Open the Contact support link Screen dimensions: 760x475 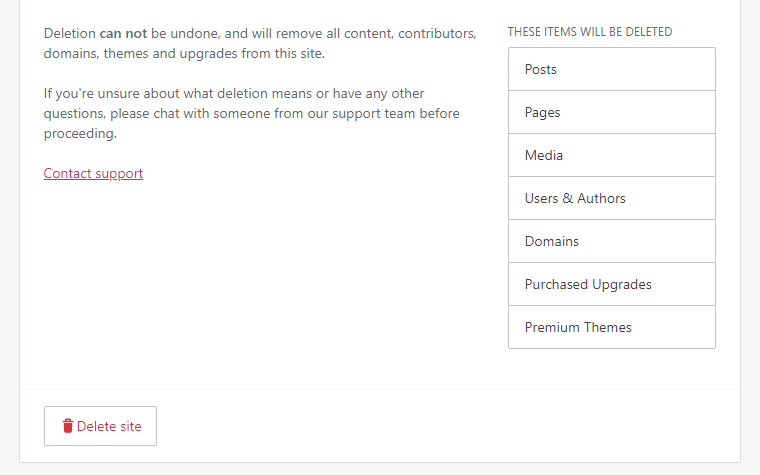[93, 173]
